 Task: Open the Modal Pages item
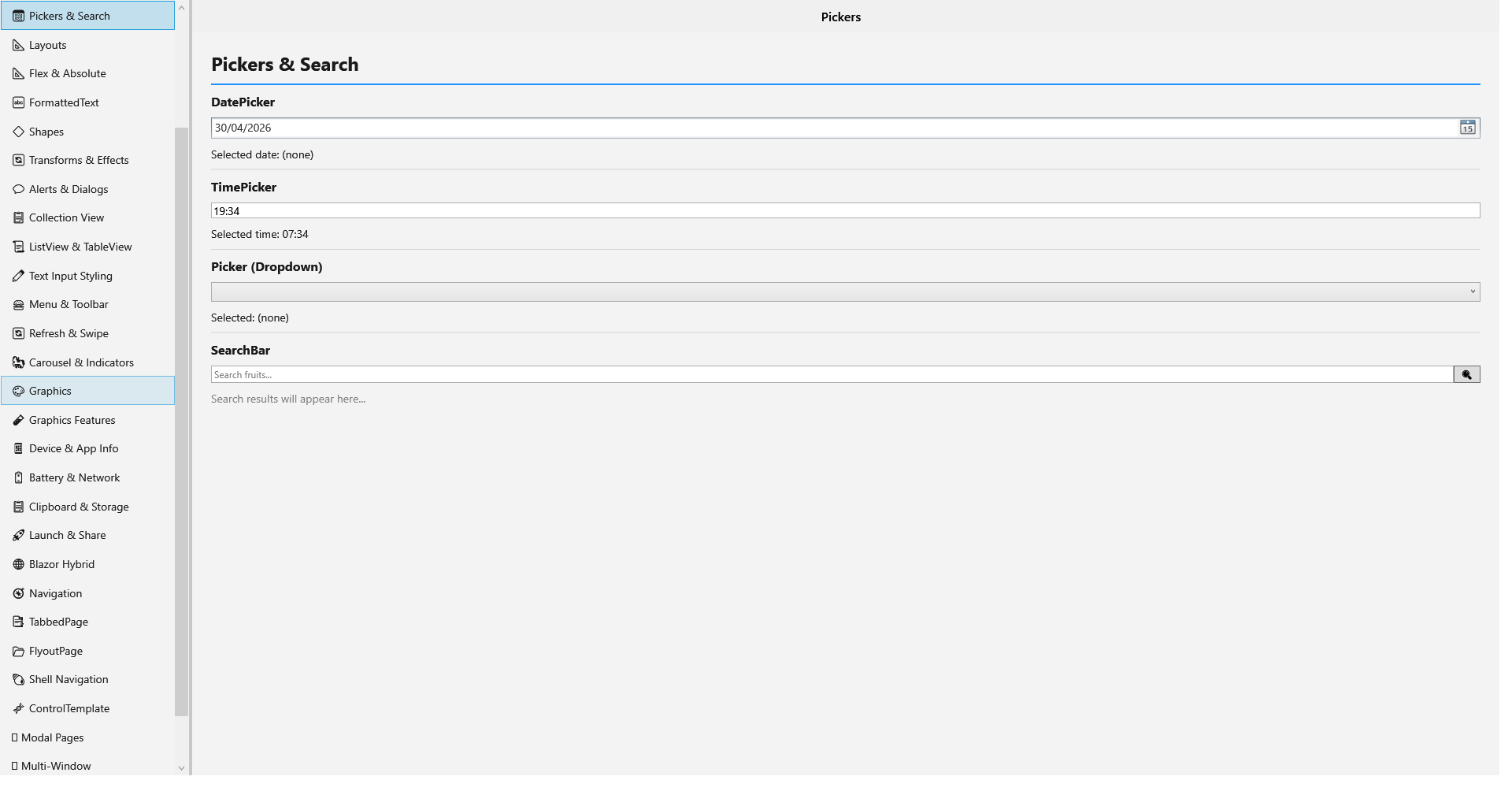pyautogui.click(x=87, y=737)
